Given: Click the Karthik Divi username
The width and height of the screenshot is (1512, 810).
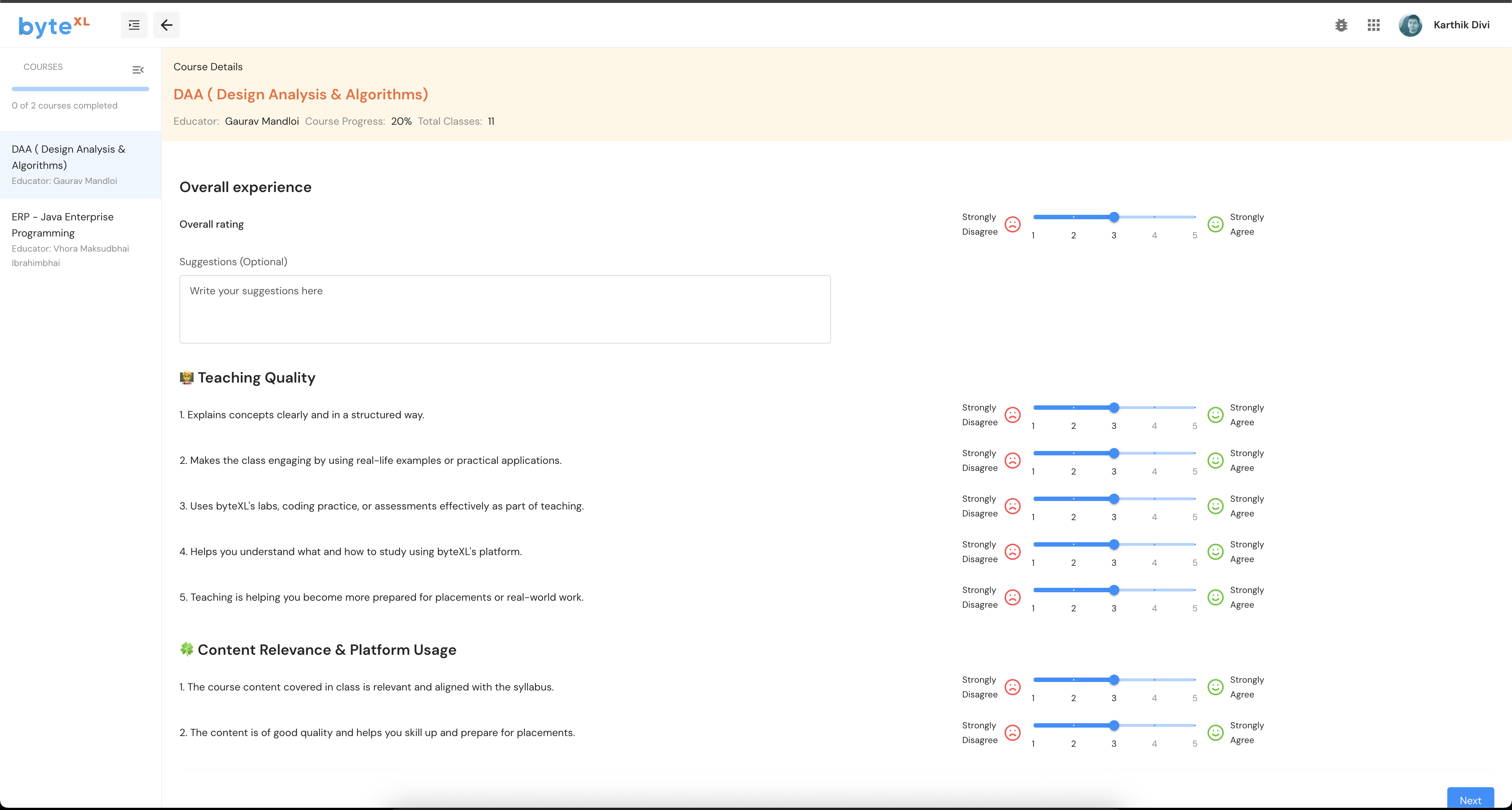Looking at the screenshot, I should (1461, 25).
